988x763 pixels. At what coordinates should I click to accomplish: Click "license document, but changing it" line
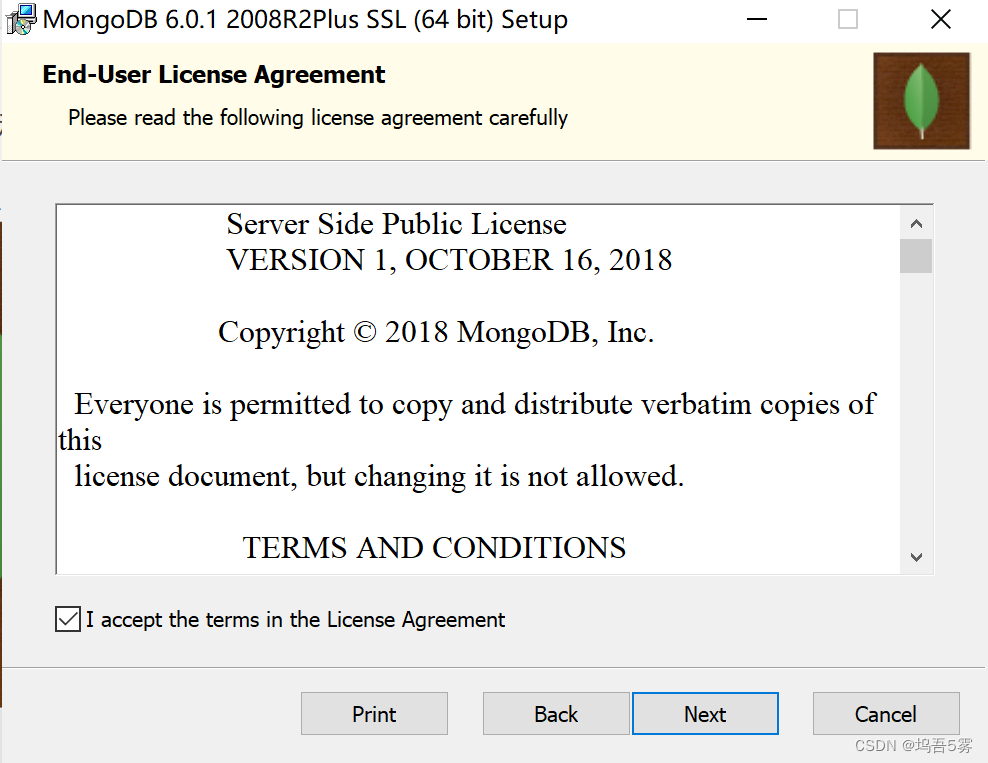pos(379,476)
